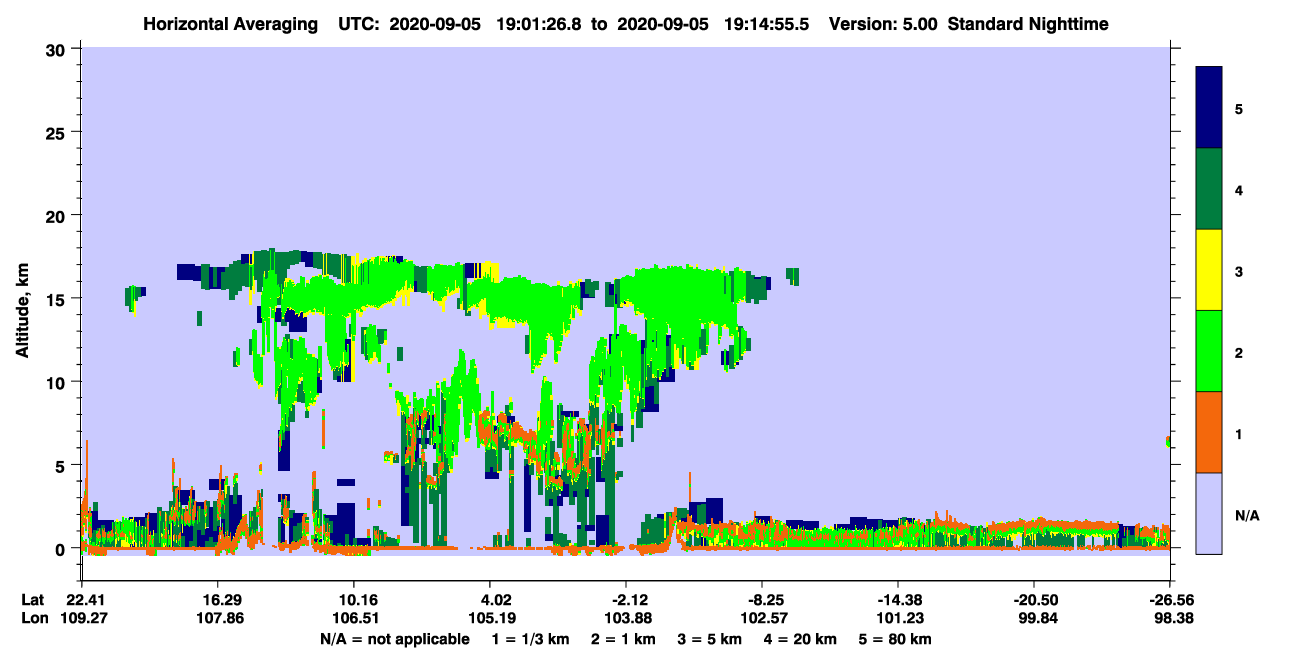The image size is (1300, 667).
Task: Click latitude value 10.16
Action: 354,600
